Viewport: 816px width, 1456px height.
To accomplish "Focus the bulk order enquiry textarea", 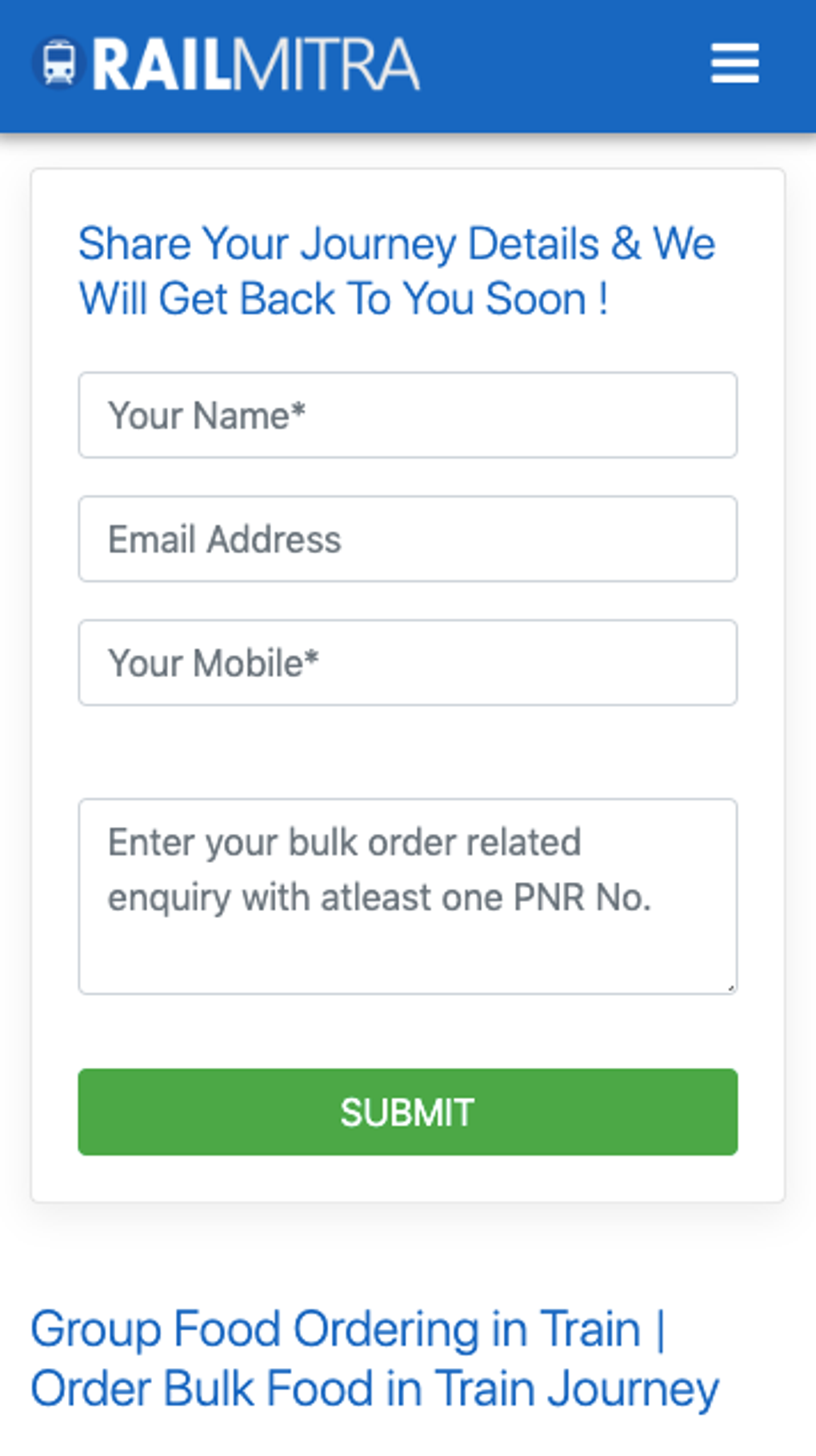I will pos(407,896).
